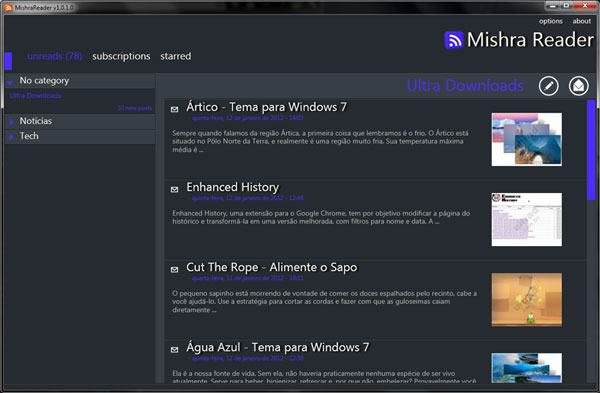Collapse the No category group arrow
The image size is (600, 393).
click(11, 82)
